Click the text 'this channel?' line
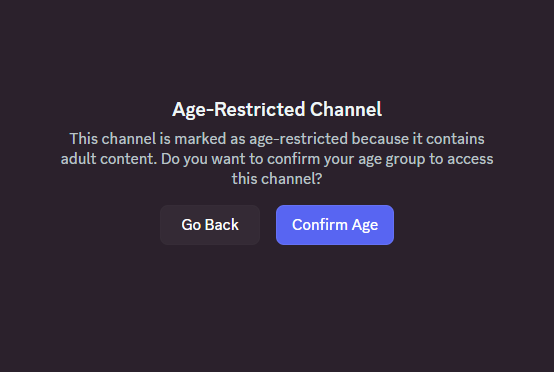554x372 pixels. 277,179
